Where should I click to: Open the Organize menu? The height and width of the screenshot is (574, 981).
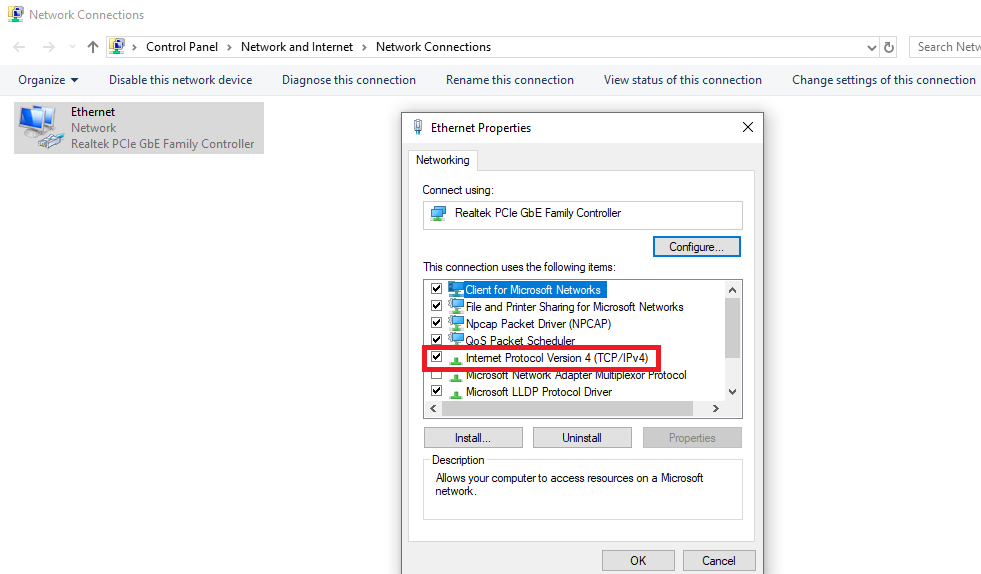tap(48, 80)
